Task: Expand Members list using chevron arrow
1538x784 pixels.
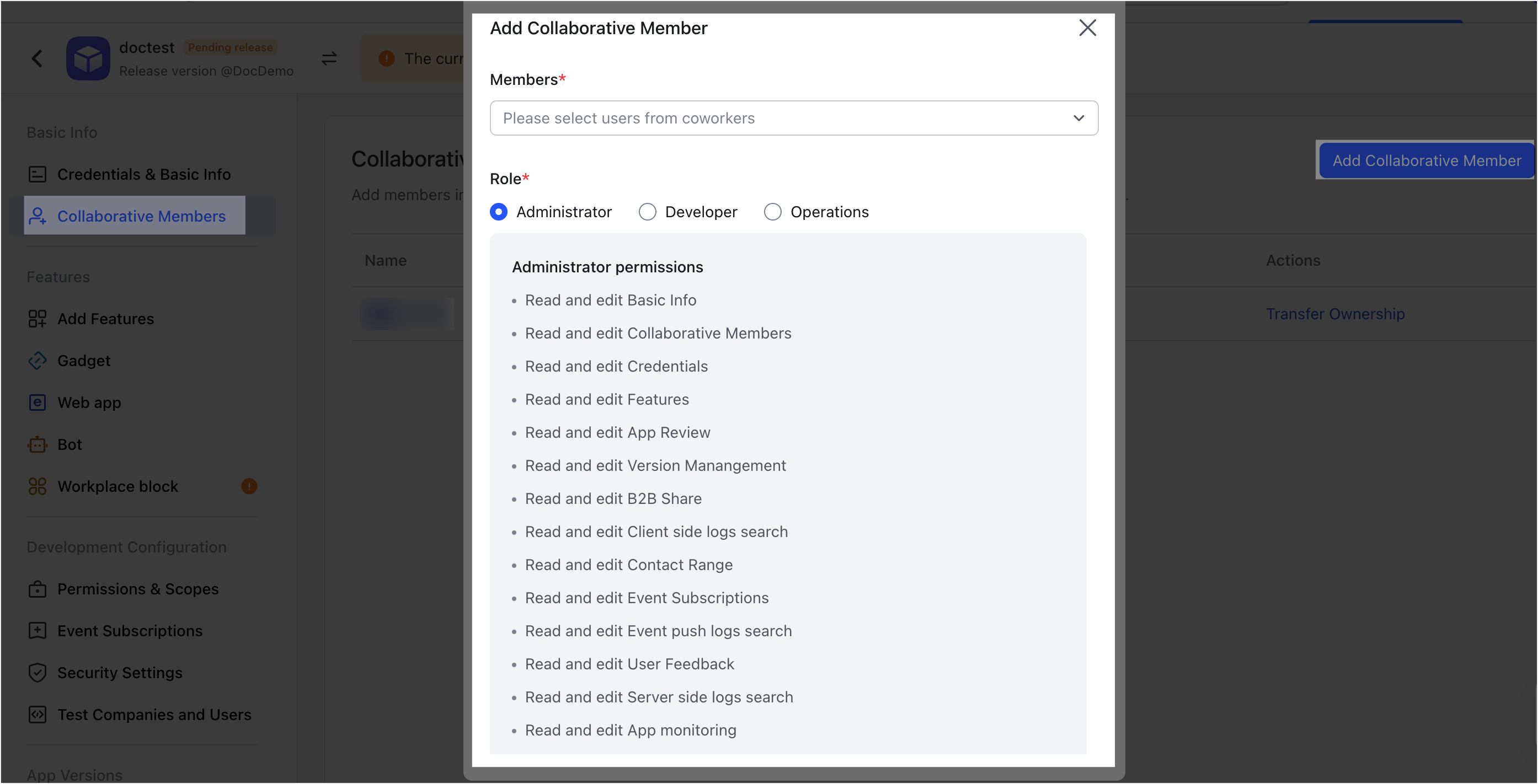Action: 1078,118
